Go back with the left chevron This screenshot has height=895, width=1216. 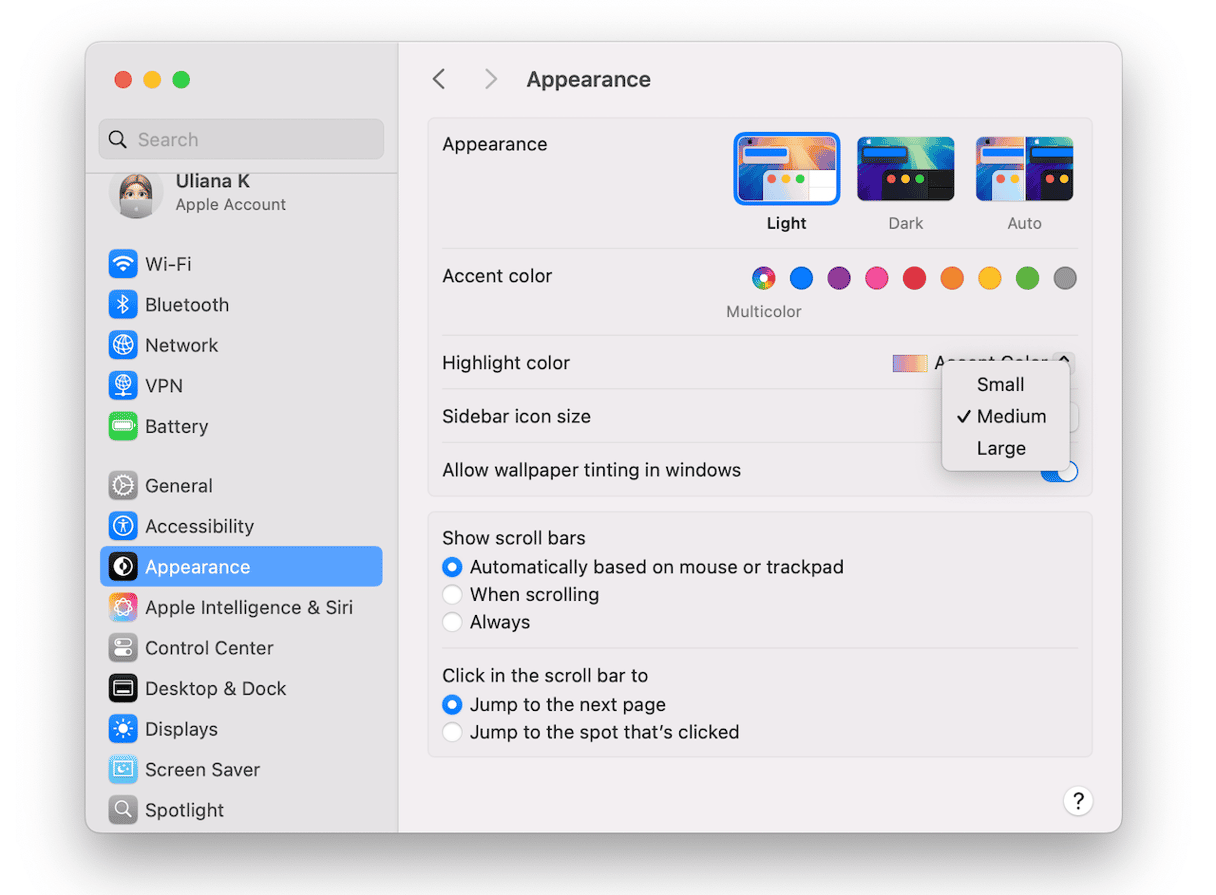(x=439, y=80)
